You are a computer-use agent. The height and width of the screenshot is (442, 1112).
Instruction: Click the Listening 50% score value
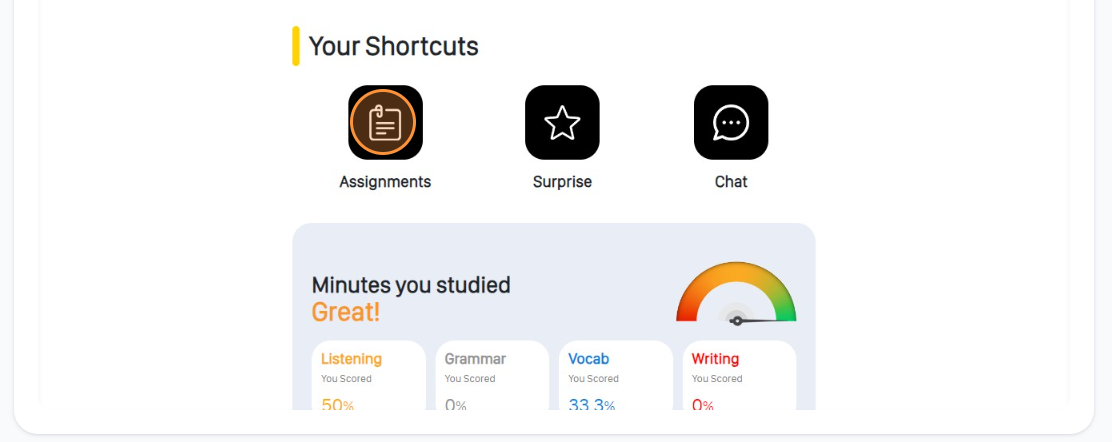tap(338, 404)
